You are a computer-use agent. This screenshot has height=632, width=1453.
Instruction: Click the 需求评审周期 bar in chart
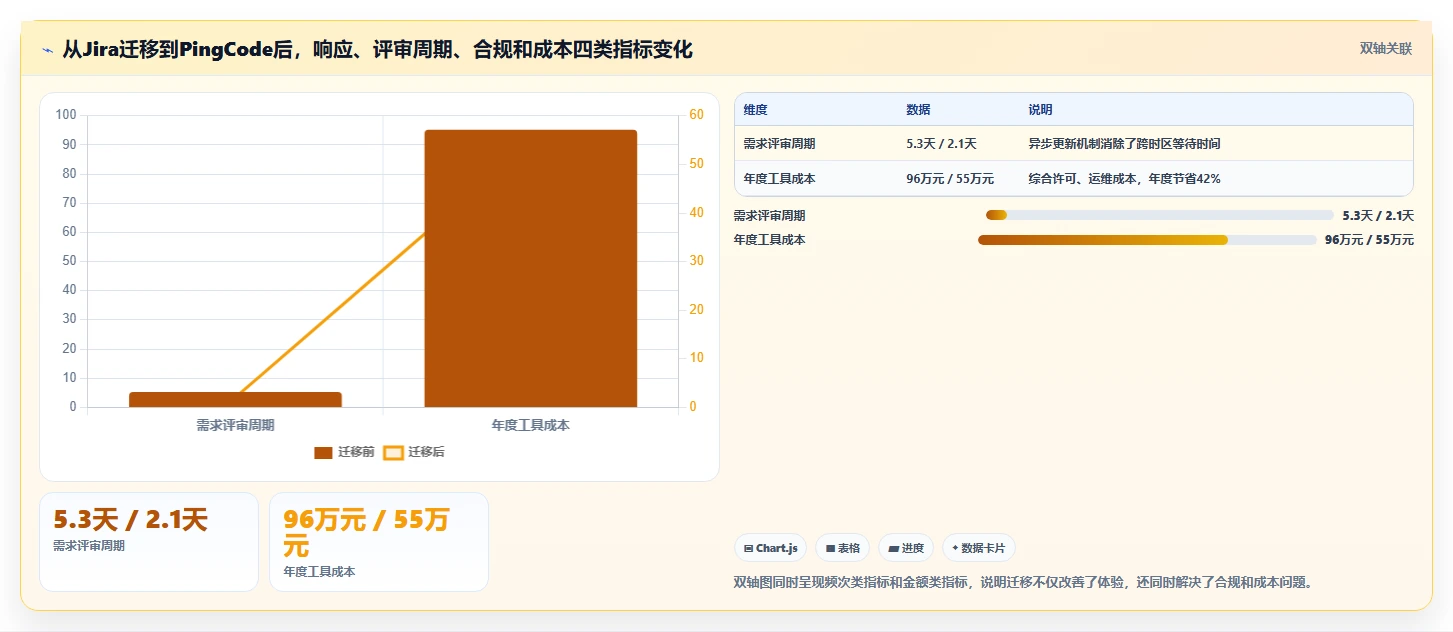pos(236,399)
